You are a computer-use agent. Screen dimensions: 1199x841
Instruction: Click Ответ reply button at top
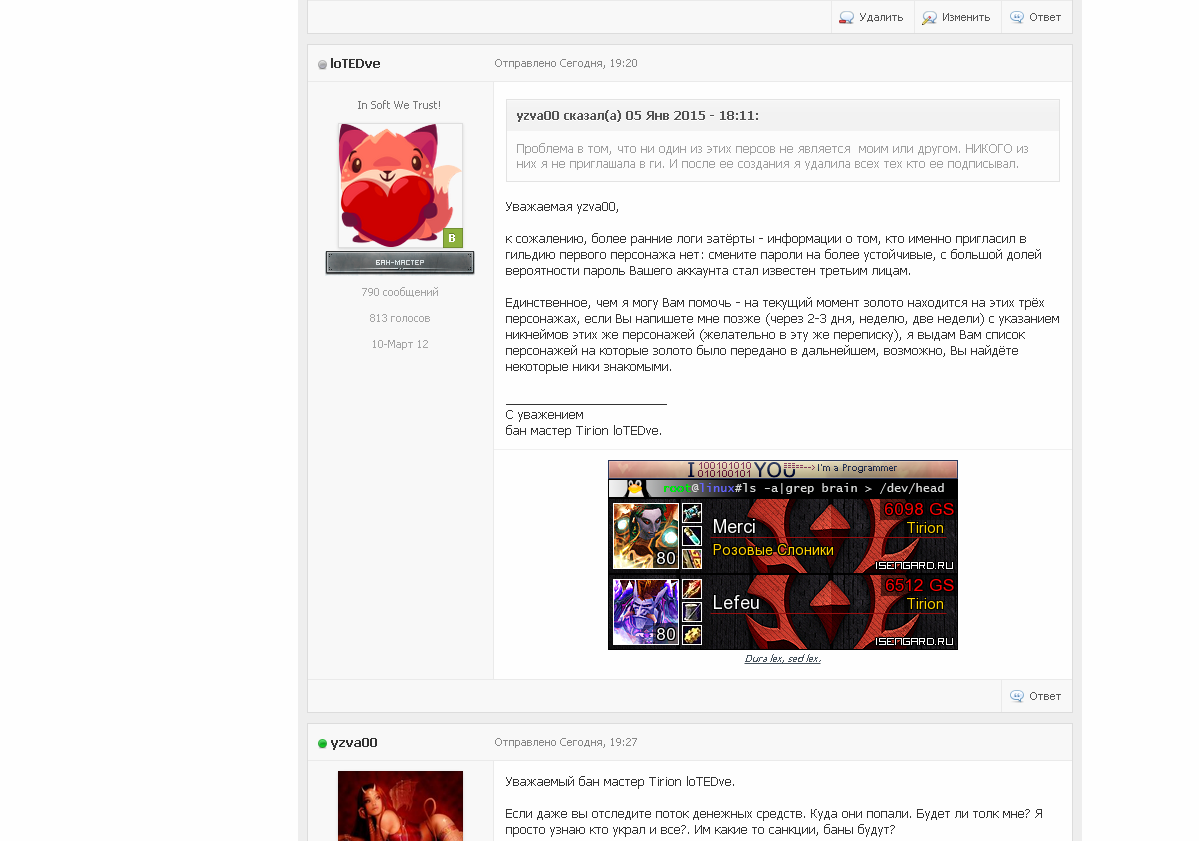(x=1036, y=17)
